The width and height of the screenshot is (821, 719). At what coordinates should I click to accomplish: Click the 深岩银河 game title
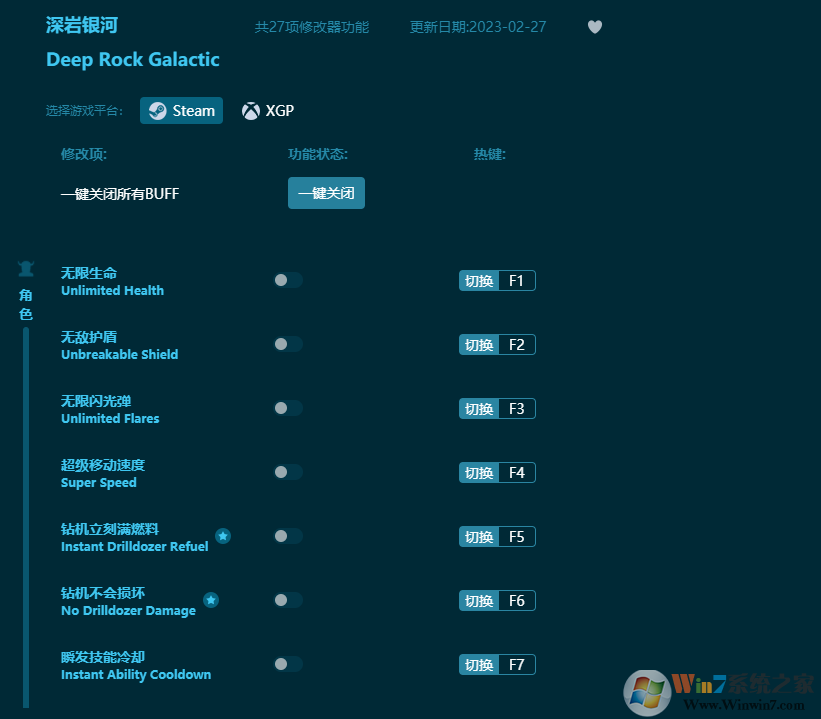(x=82, y=25)
